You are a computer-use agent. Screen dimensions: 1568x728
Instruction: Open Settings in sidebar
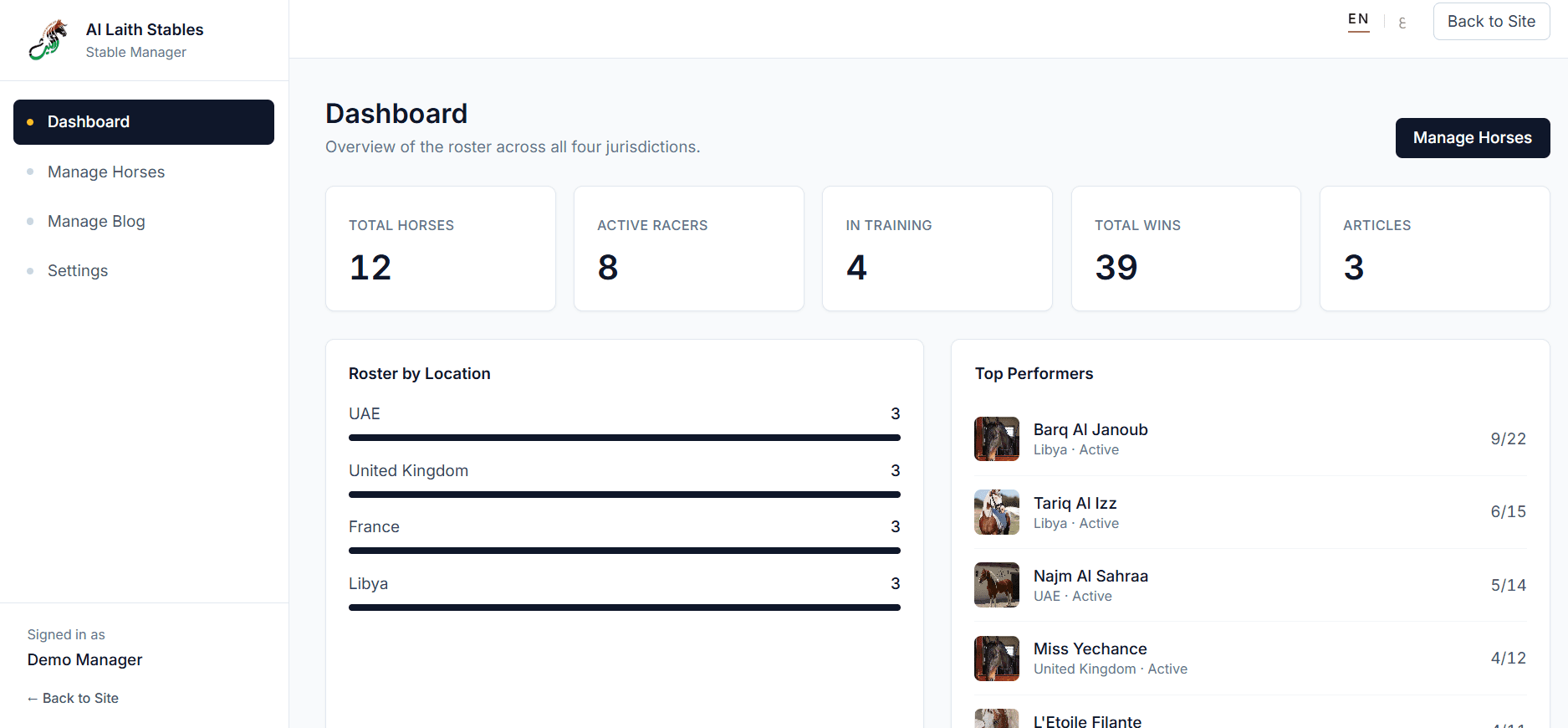click(x=144, y=270)
